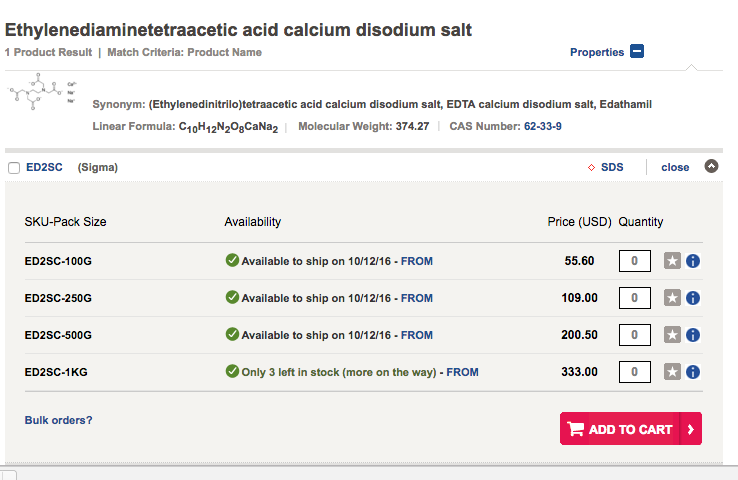Open info icon for ED2SC-100G

[693, 261]
